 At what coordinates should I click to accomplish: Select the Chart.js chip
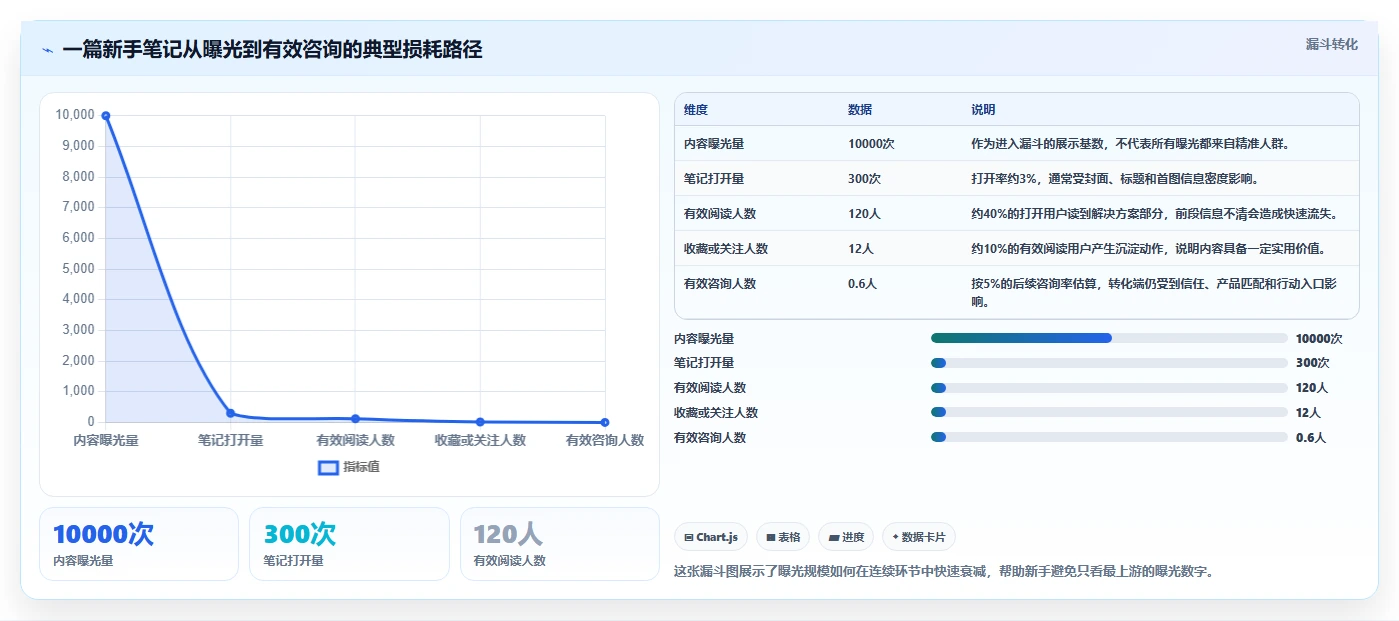click(x=711, y=537)
